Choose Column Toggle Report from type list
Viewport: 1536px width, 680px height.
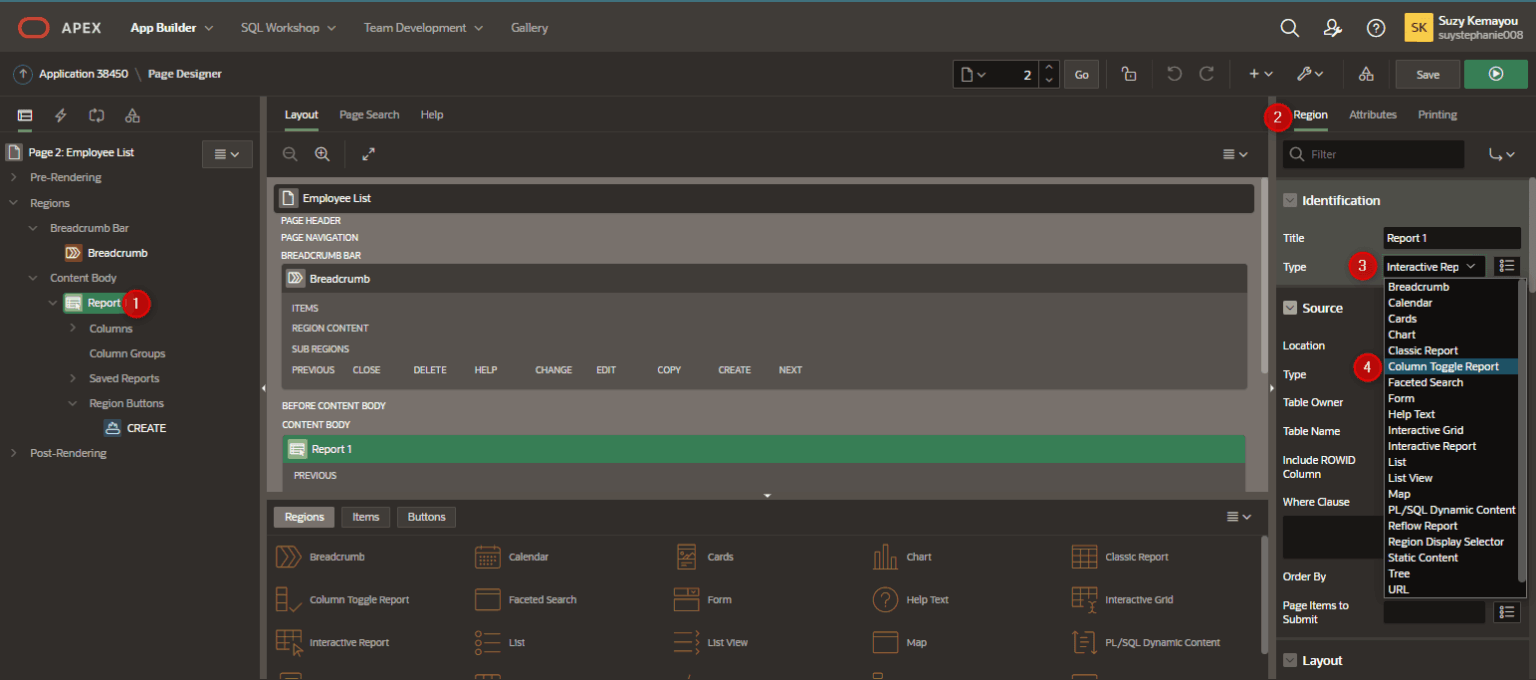coord(1443,367)
